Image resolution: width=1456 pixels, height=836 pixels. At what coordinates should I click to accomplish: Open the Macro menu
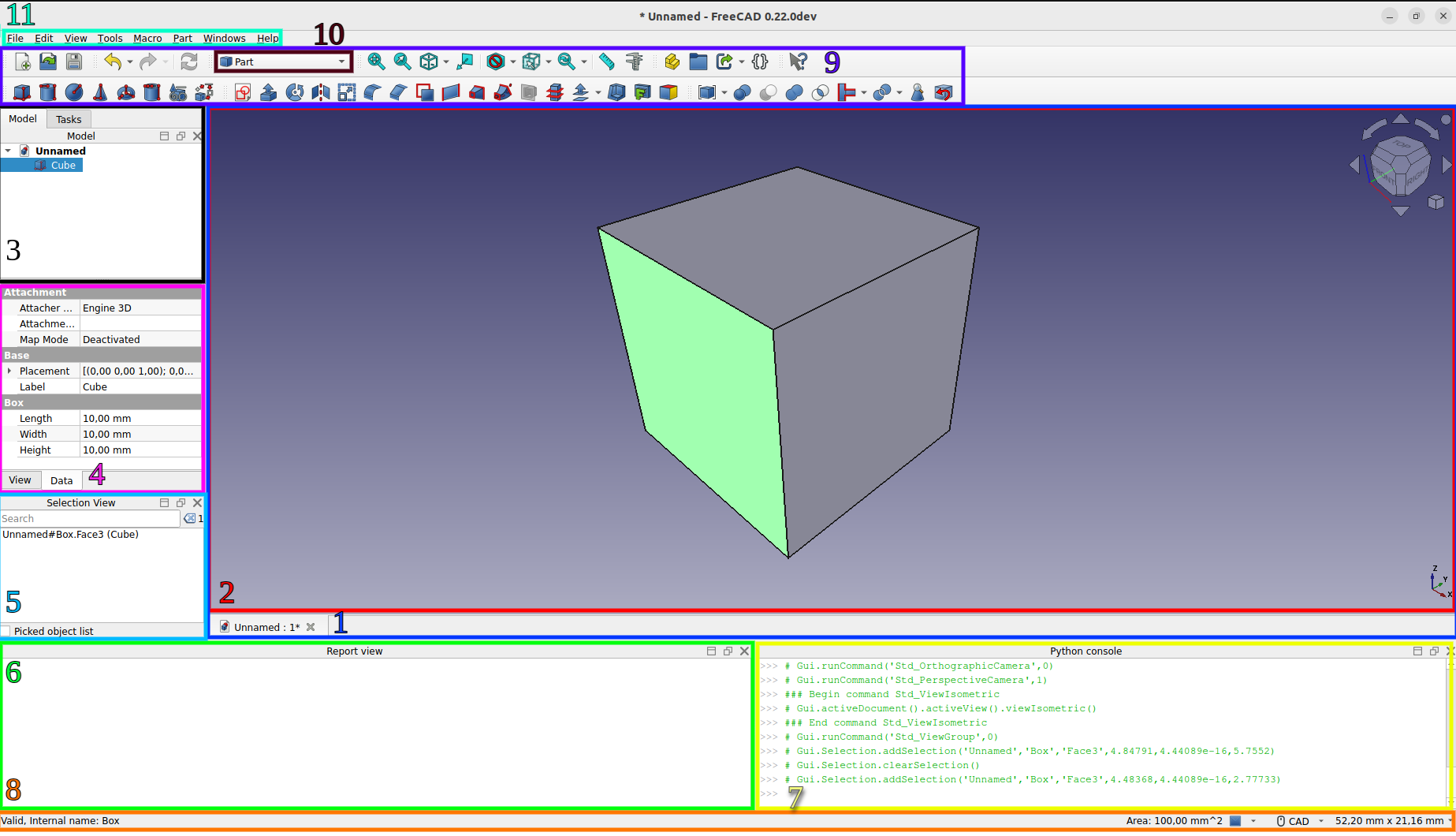click(147, 38)
